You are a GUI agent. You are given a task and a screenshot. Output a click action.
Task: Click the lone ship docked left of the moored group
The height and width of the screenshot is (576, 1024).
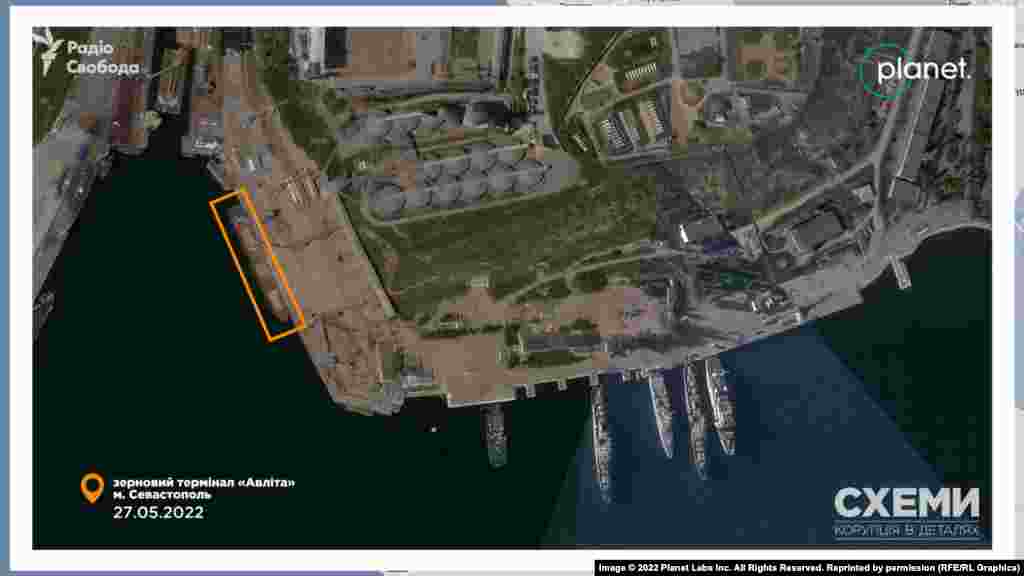pos(496,435)
